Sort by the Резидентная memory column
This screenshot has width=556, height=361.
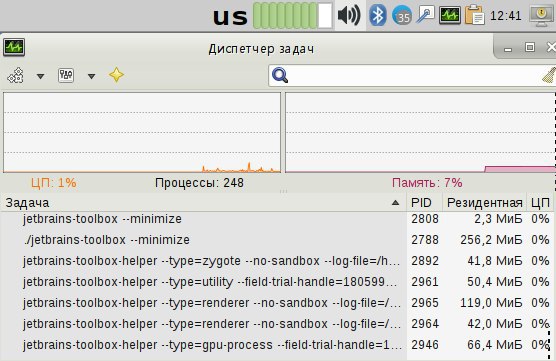(484, 203)
